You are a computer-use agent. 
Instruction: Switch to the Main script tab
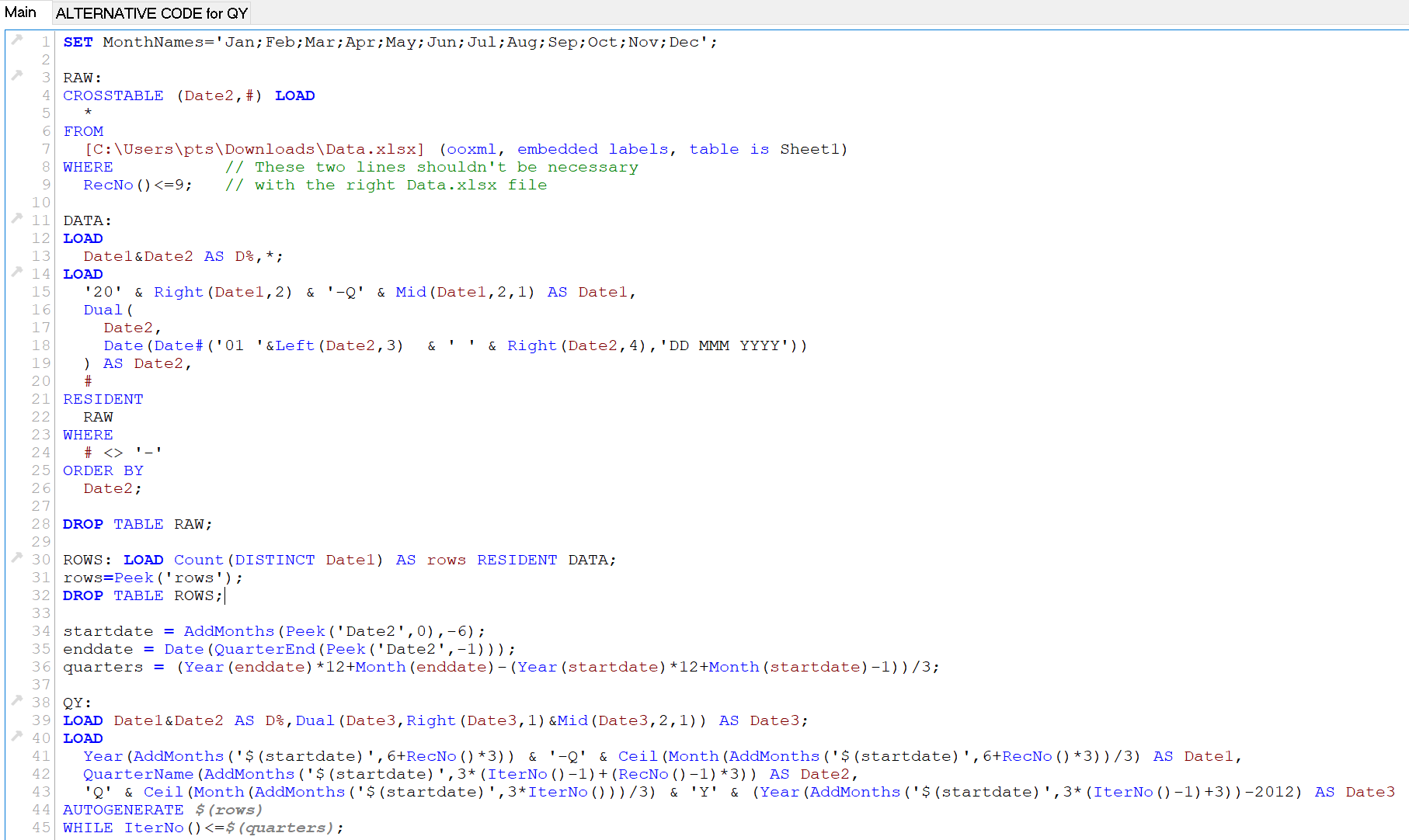point(20,12)
